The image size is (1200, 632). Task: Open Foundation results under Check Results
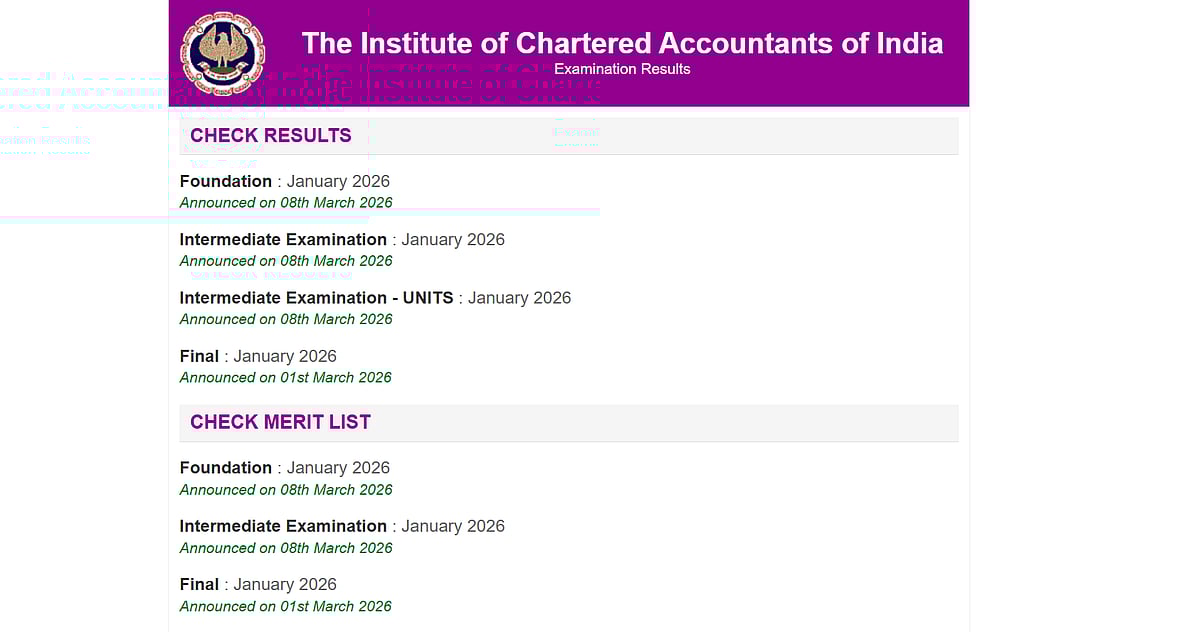(226, 181)
